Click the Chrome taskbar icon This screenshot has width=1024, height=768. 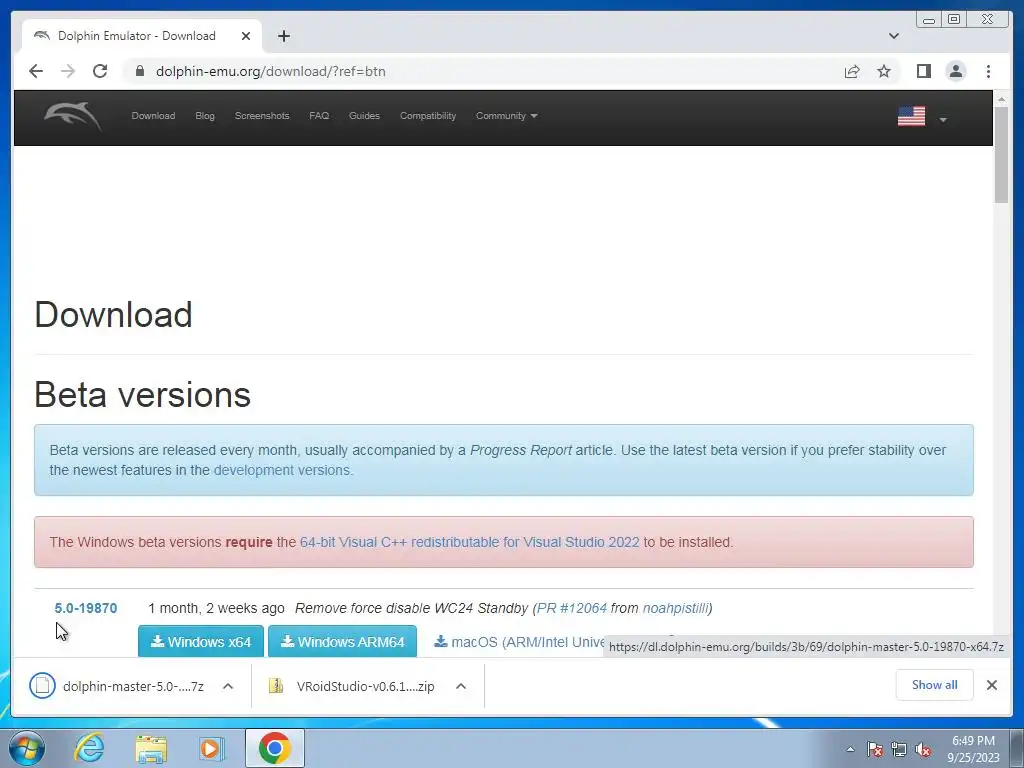pos(274,748)
